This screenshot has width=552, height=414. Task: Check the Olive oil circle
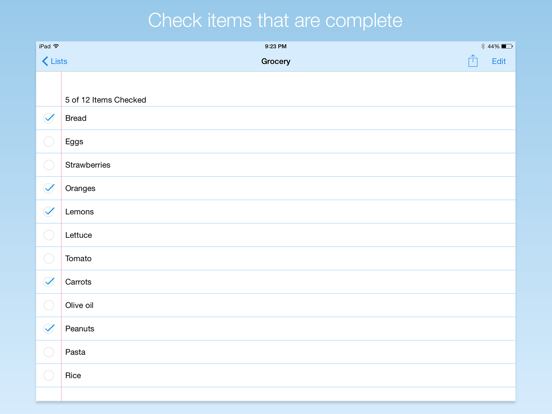pyautogui.click(x=49, y=305)
